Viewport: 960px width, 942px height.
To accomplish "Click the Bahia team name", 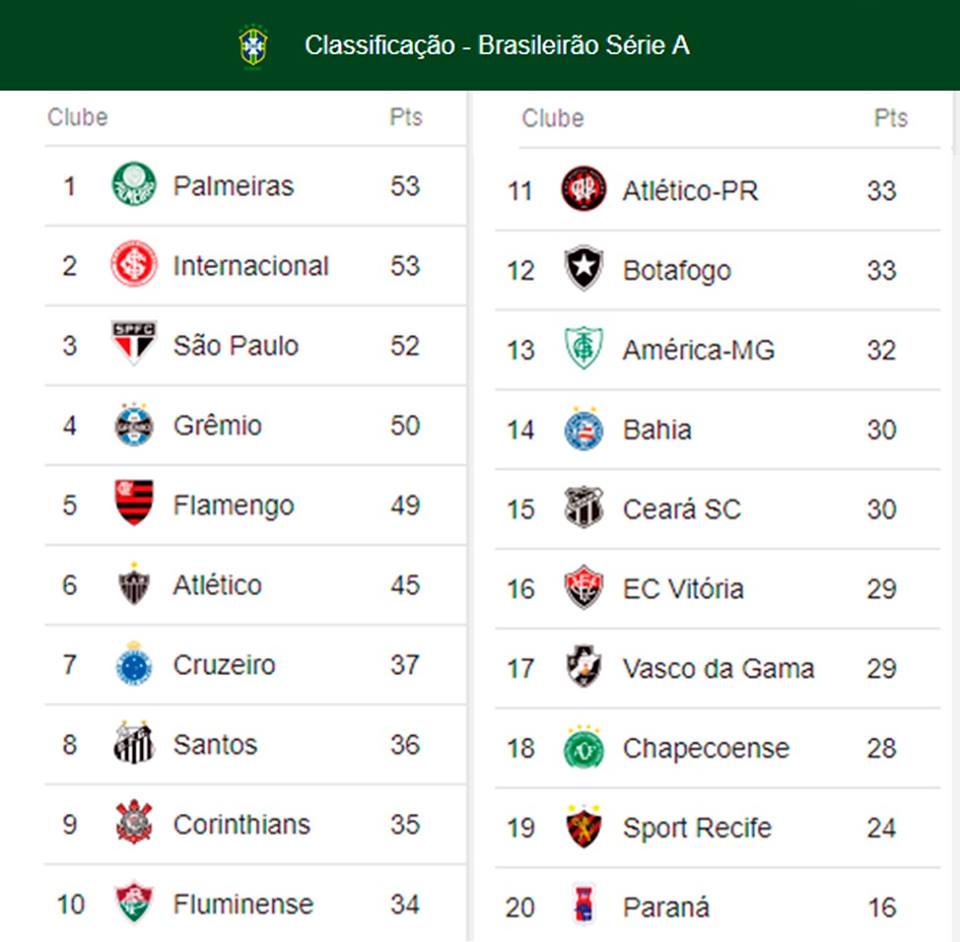I will 657,429.
